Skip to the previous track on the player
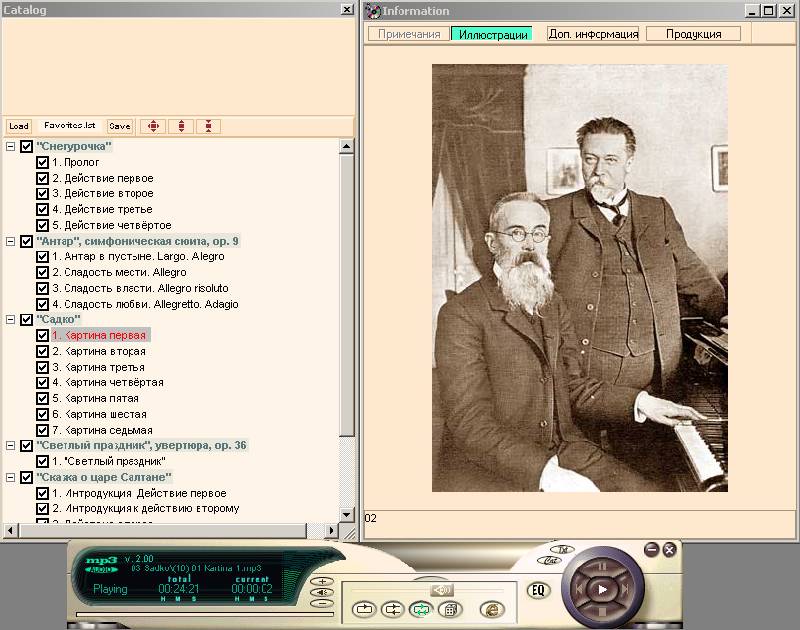 (x=579, y=589)
